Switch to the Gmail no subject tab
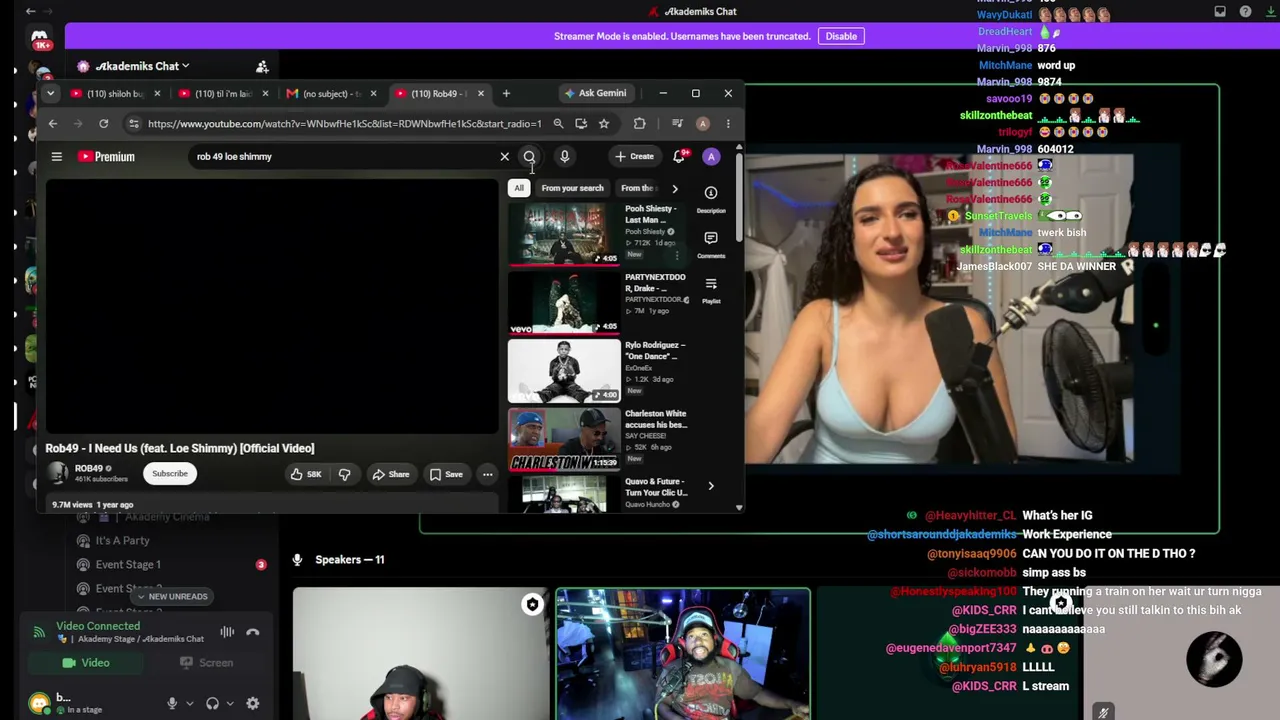Viewport: 1280px width, 720px height. coord(332,94)
